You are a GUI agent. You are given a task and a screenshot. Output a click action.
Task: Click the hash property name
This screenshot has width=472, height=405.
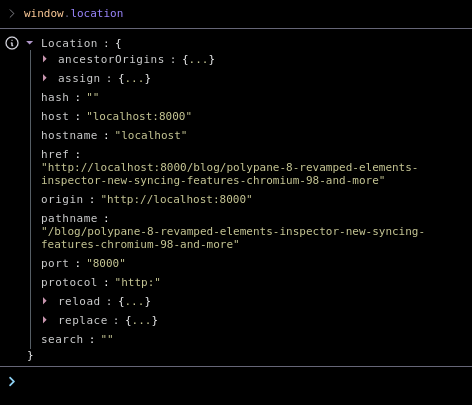tap(55, 97)
